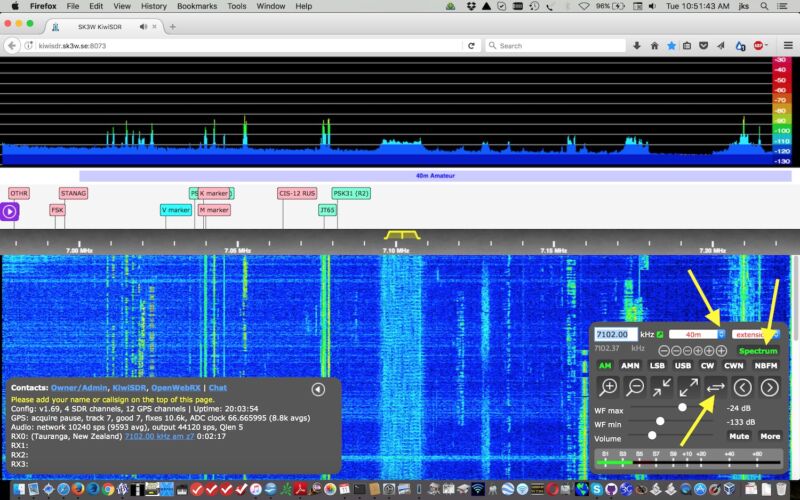Adjust the WF max slider
The width and height of the screenshot is (800, 500).
683,408
